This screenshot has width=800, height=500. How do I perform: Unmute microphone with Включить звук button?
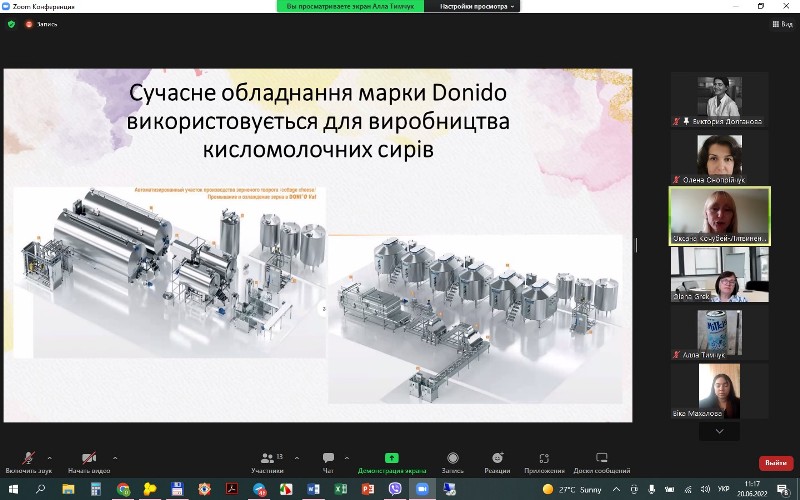[29, 459]
